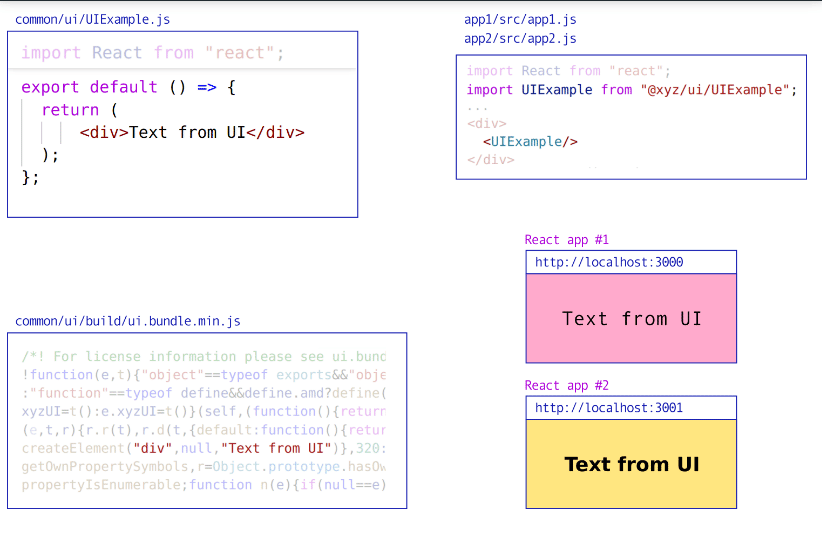Click the 'return (' line in UIExample.js
Image resolution: width=822 pixels, height=538 pixels.
[x=80, y=110]
